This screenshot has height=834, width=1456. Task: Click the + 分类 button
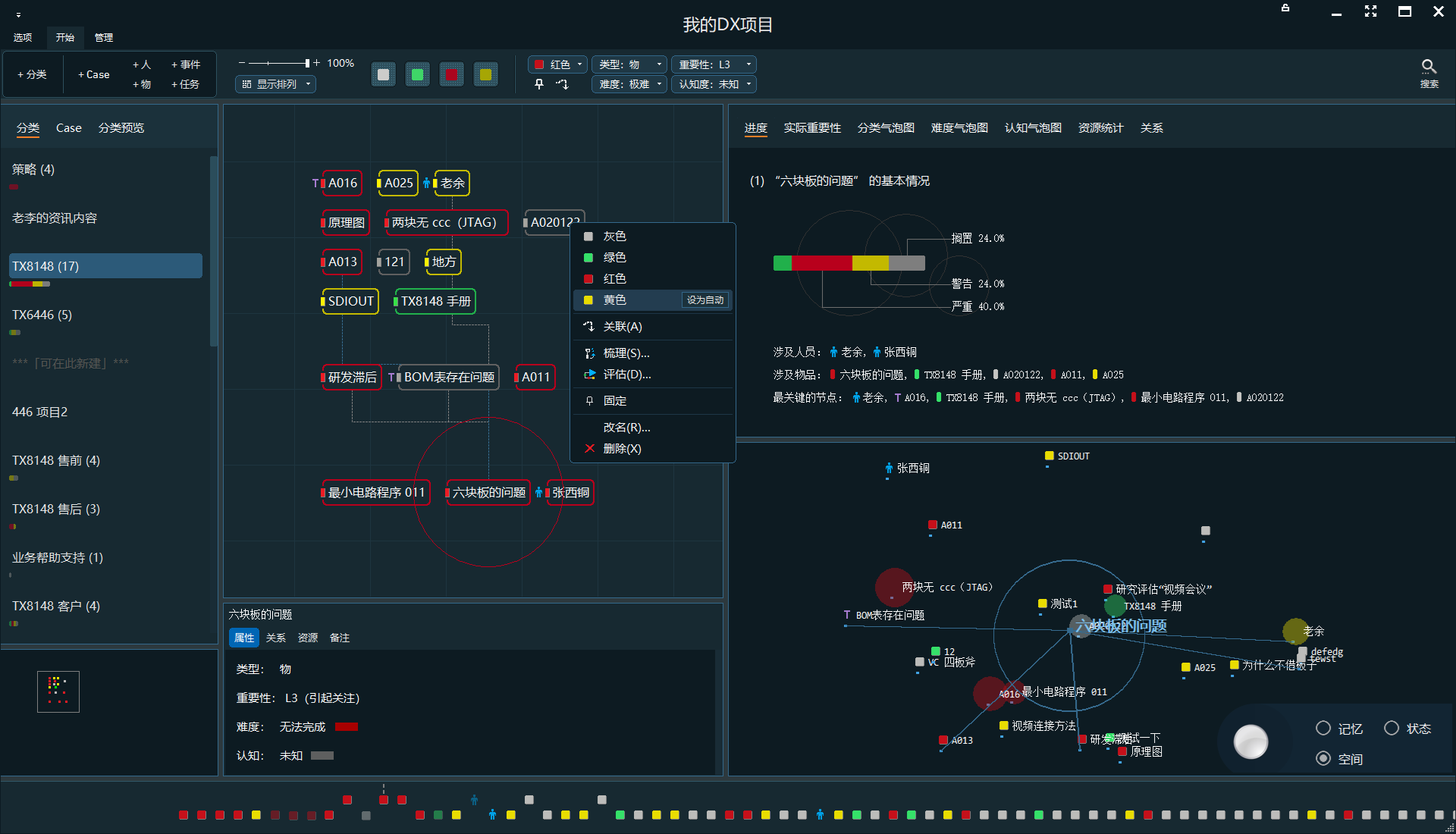pos(32,74)
